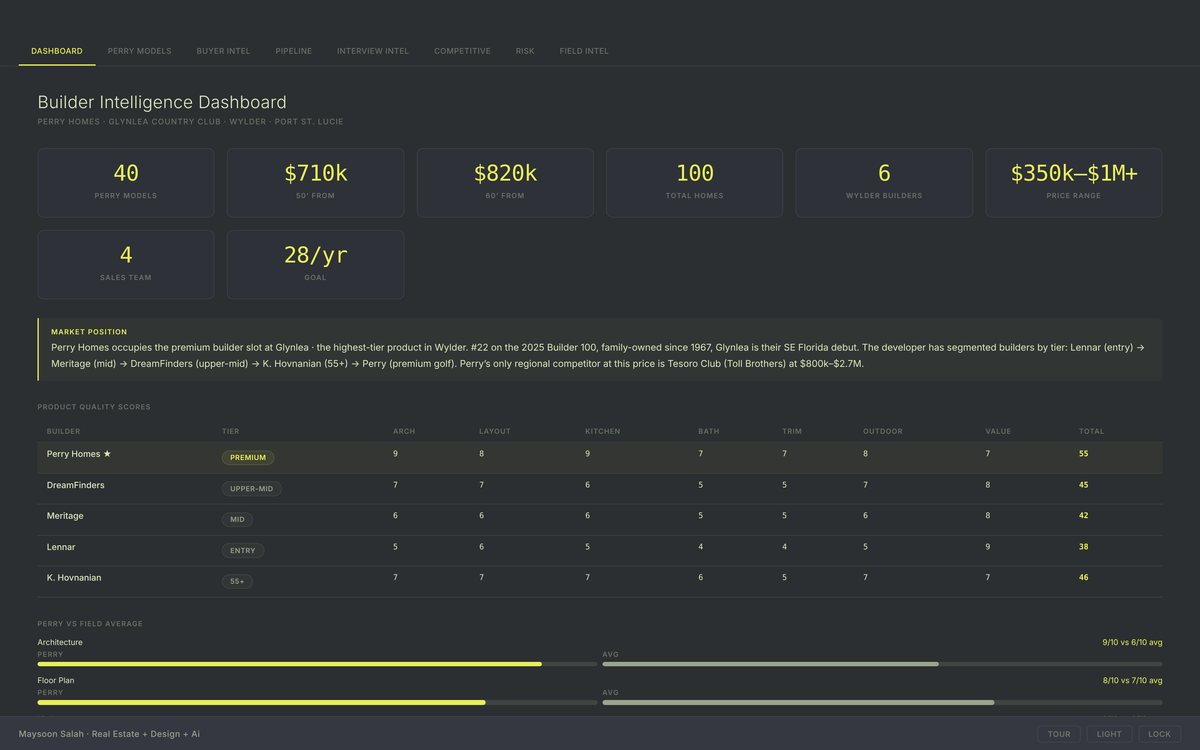The image size is (1200, 750).
Task: Click the DreamFinders builder name
Action: pyautogui.click(x=76, y=485)
